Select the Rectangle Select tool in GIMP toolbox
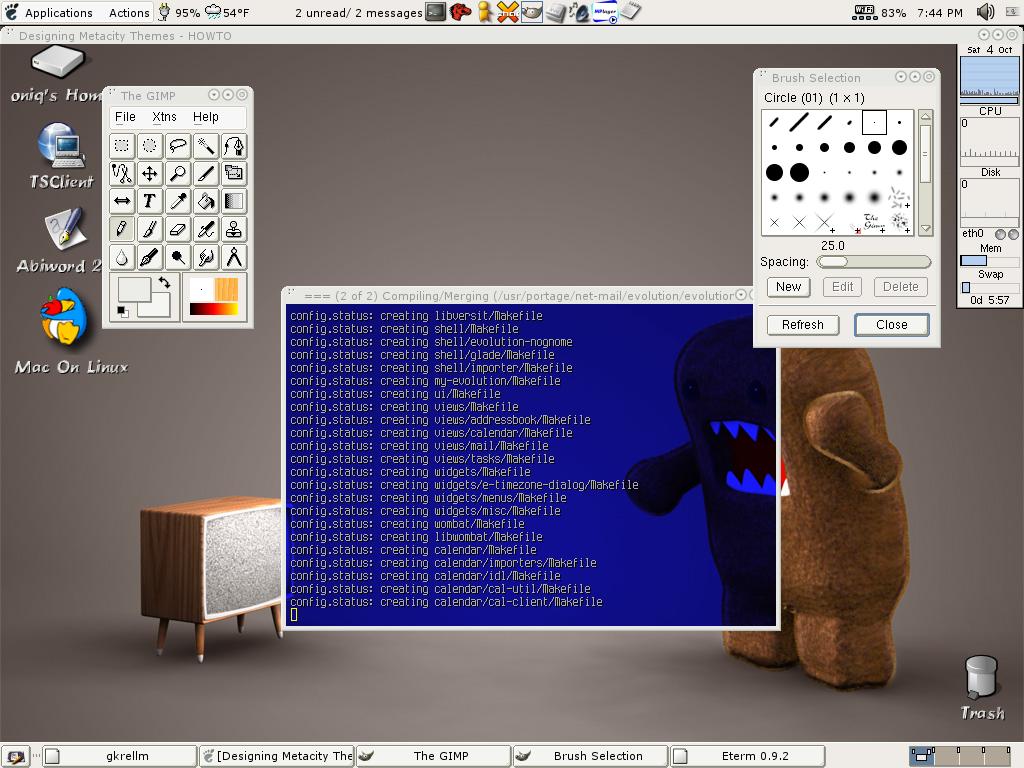This screenshot has width=1024, height=768. [122, 146]
